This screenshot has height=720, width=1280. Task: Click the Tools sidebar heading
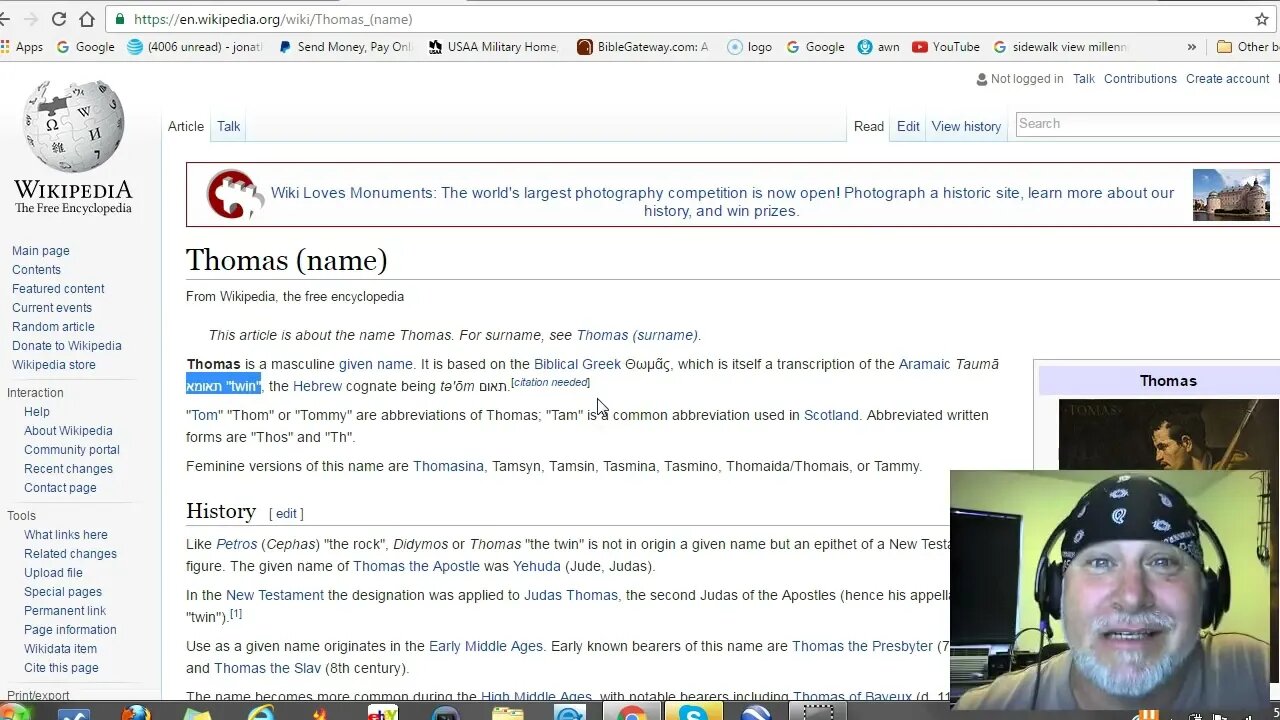coord(21,516)
